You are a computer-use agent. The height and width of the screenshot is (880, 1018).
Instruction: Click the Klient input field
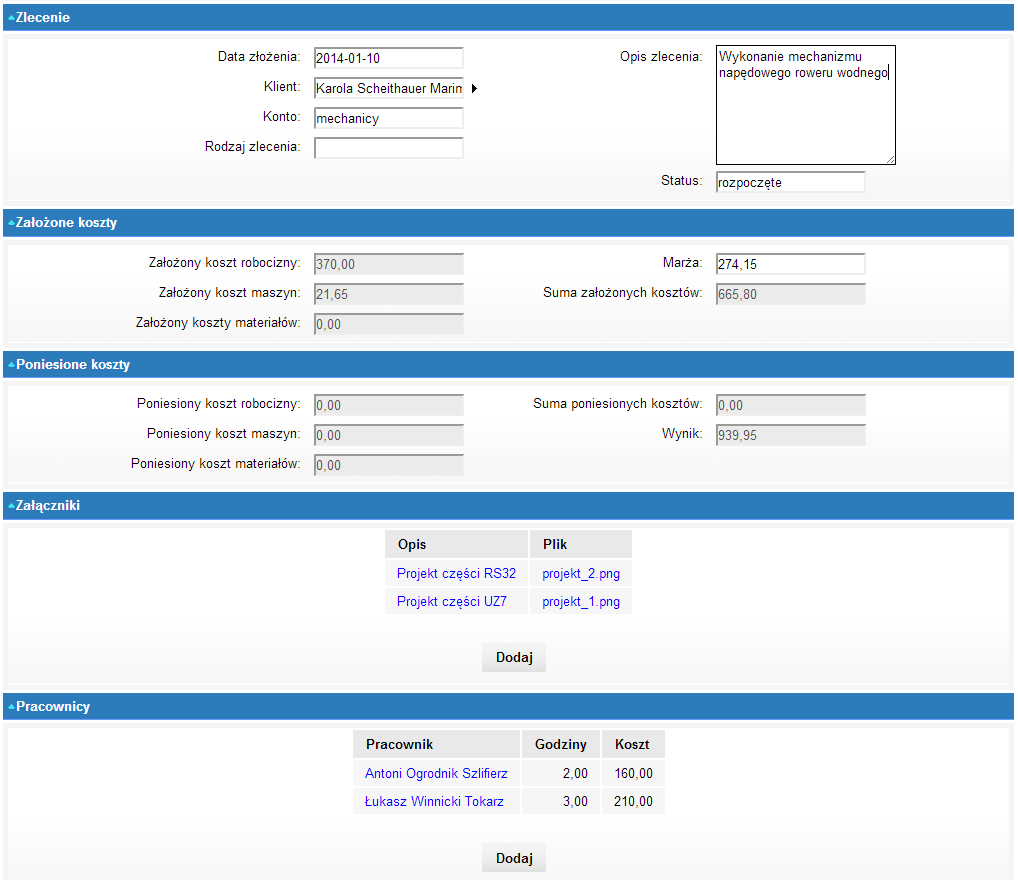click(388, 88)
